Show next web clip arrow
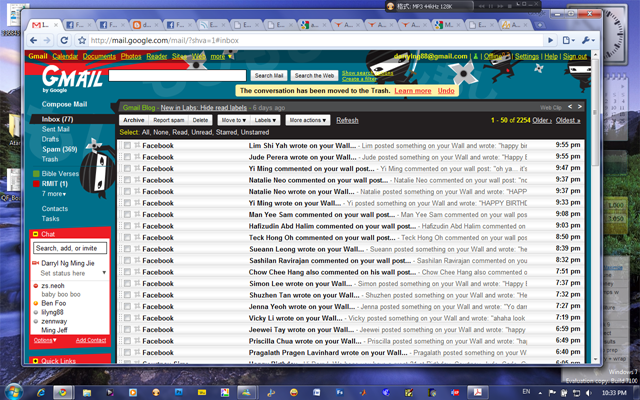The image size is (640, 400). tap(580, 107)
